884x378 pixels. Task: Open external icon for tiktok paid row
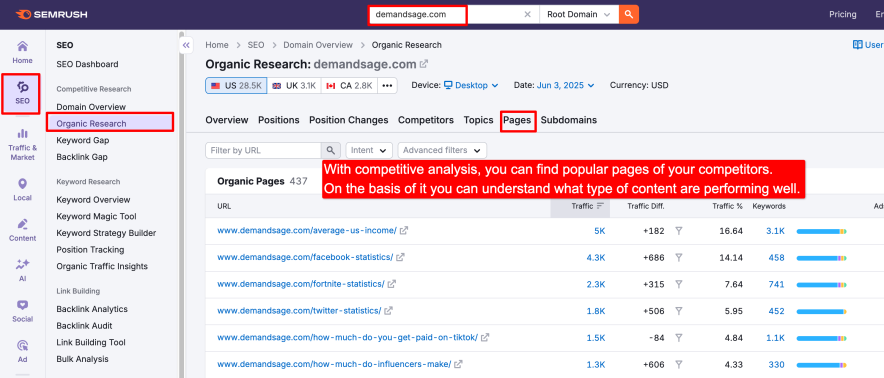(x=485, y=338)
